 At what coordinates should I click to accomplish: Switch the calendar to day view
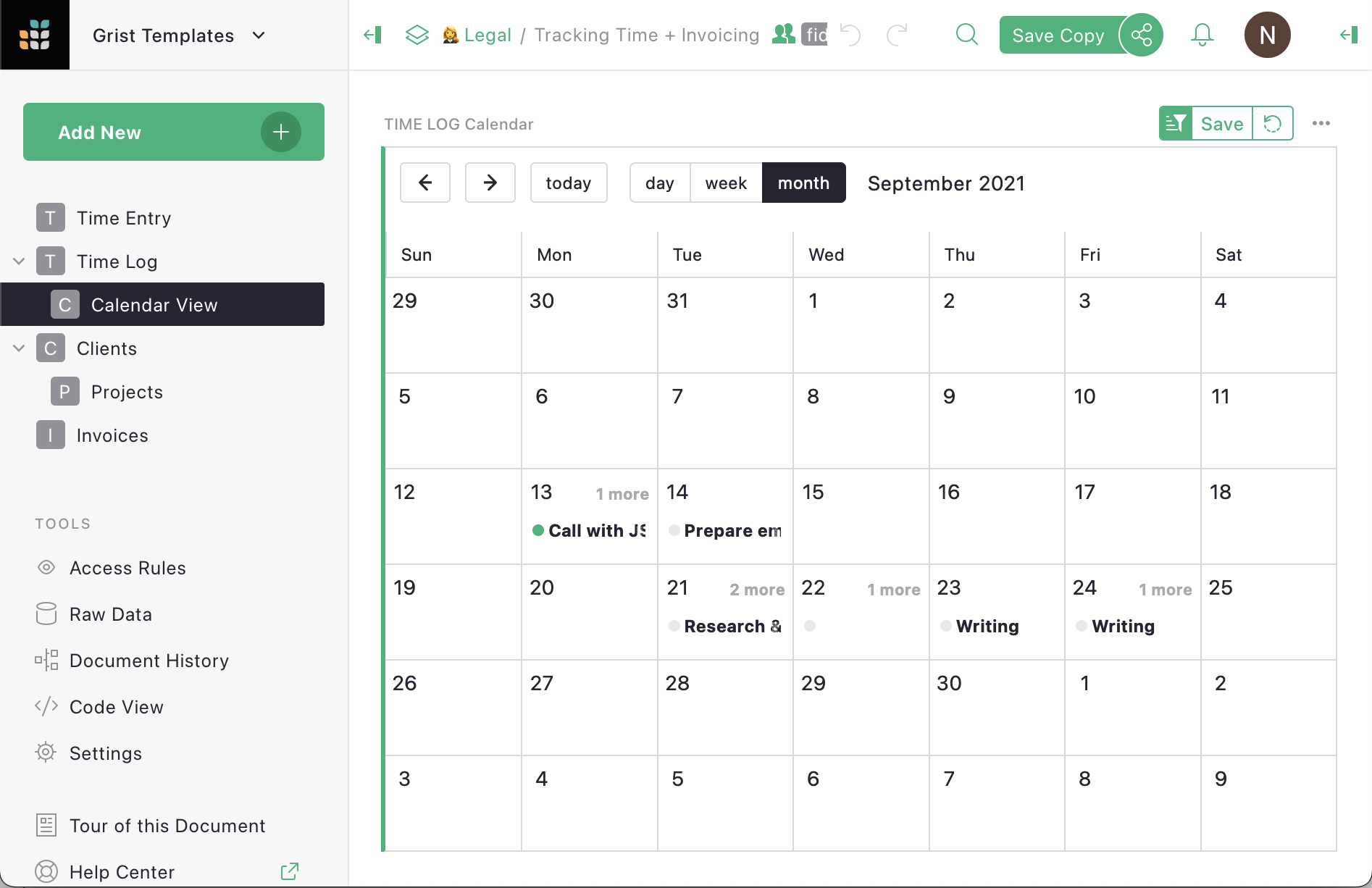[x=659, y=183]
